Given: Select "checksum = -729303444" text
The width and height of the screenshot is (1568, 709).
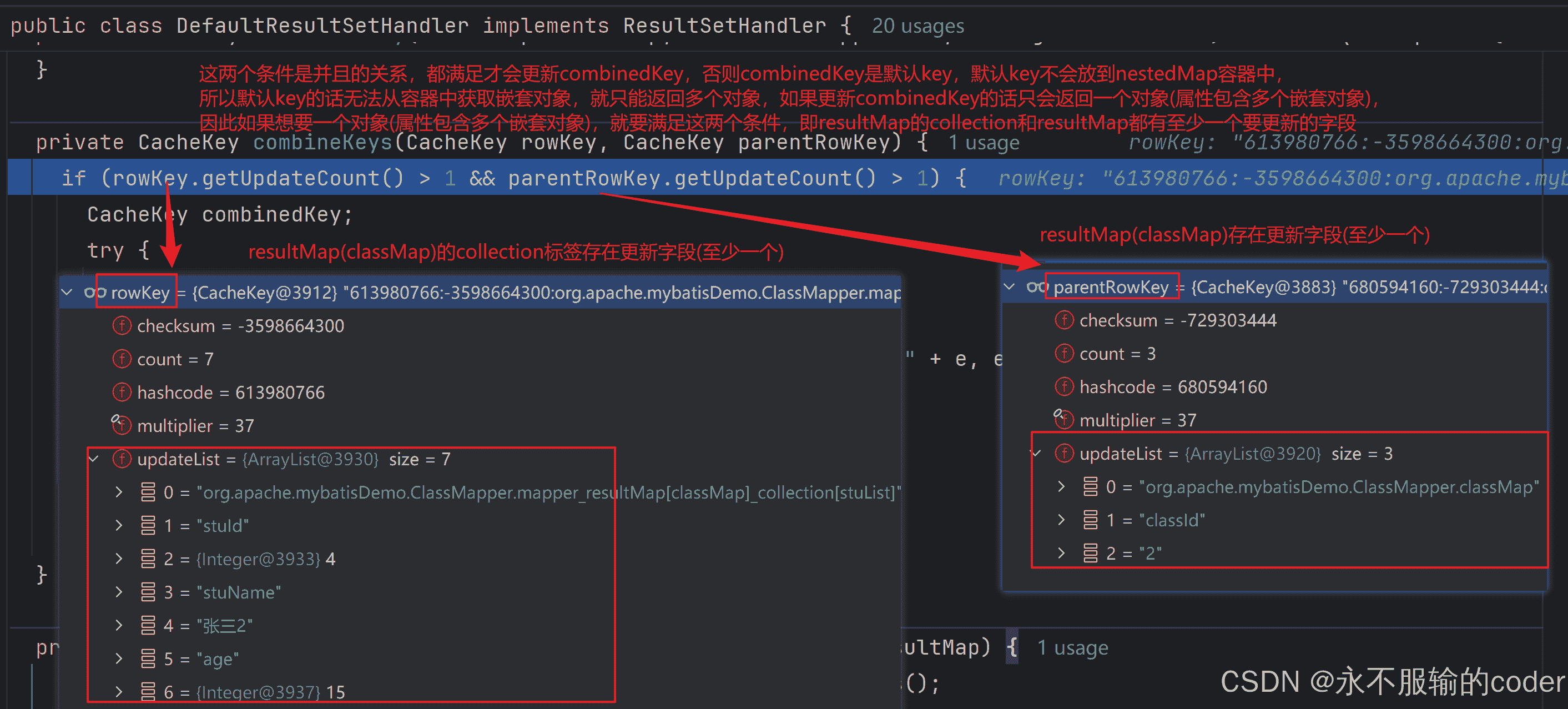Looking at the screenshot, I should (1178, 320).
